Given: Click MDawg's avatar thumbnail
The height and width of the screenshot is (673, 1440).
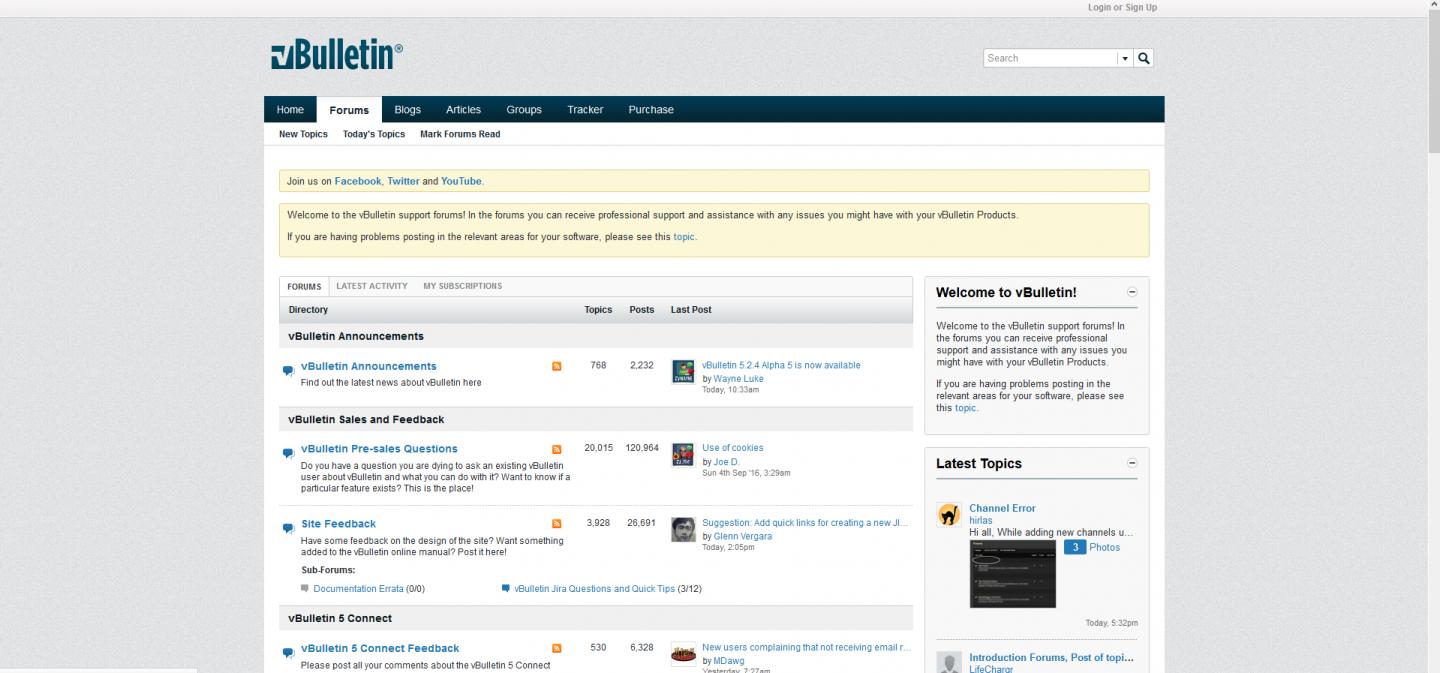Looking at the screenshot, I should (x=683, y=654).
